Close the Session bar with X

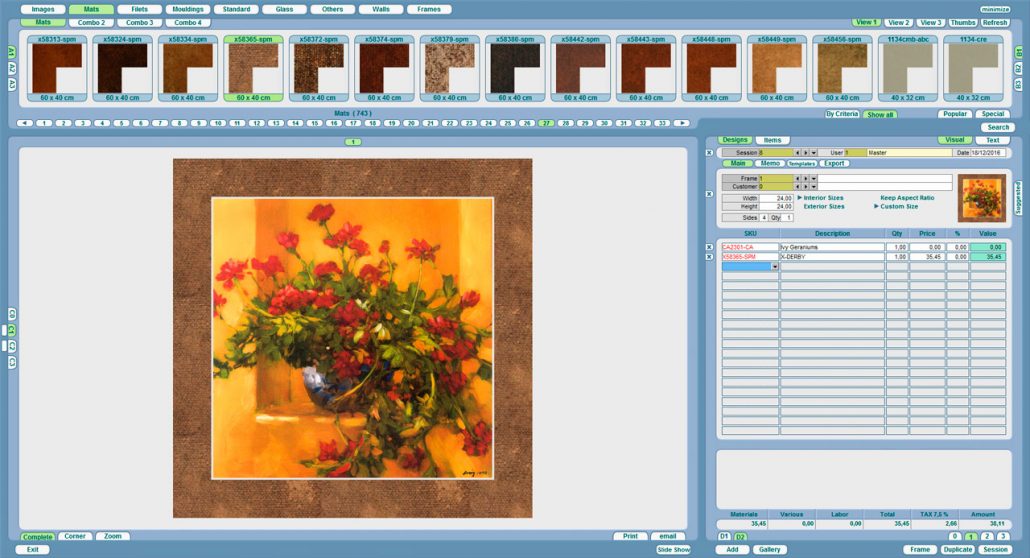(709, 152)
